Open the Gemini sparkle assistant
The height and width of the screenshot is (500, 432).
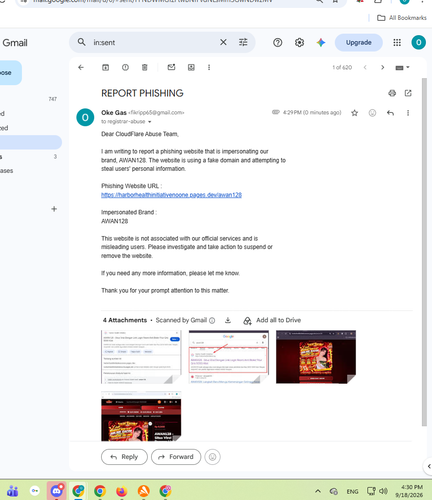tap(321, 42)
